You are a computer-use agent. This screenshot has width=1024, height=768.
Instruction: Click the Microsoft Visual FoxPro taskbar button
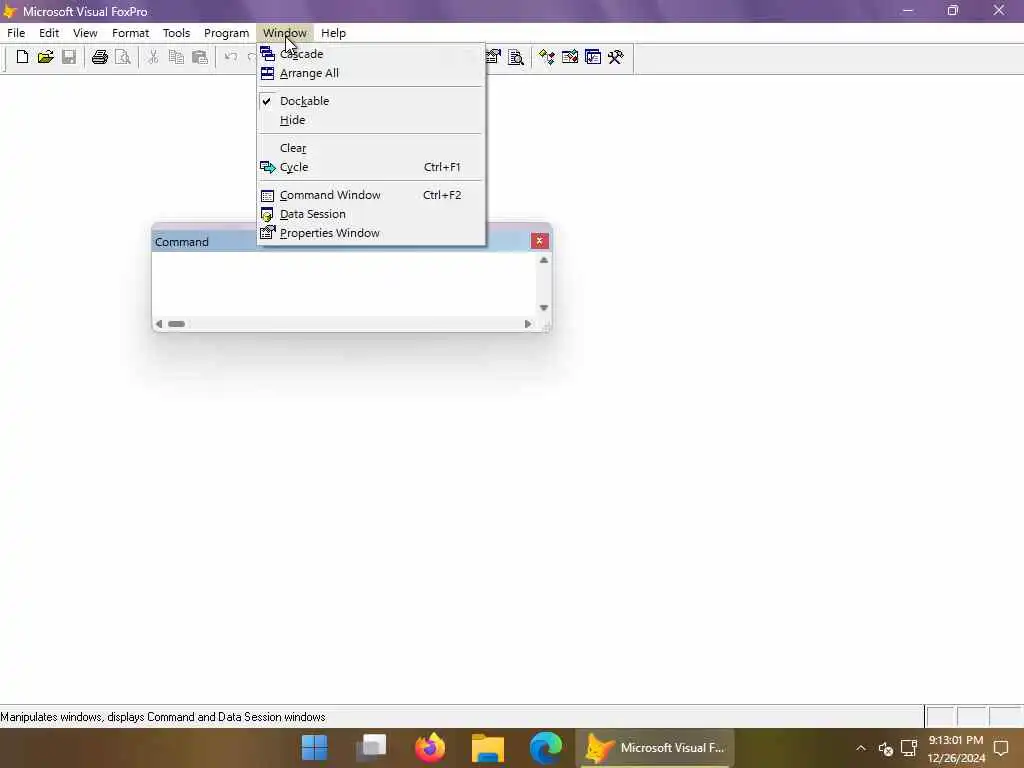[655, 748]
